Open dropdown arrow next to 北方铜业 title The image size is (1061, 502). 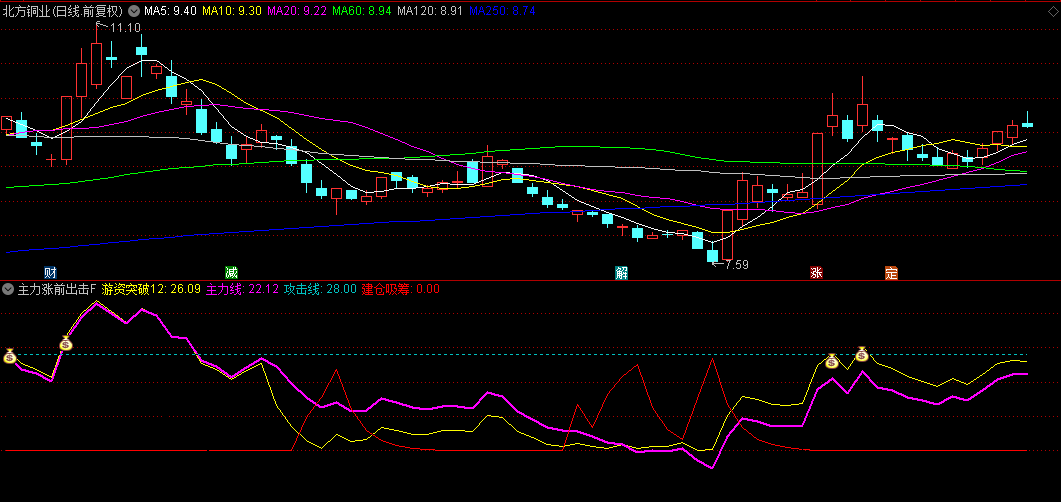[135, 10]
